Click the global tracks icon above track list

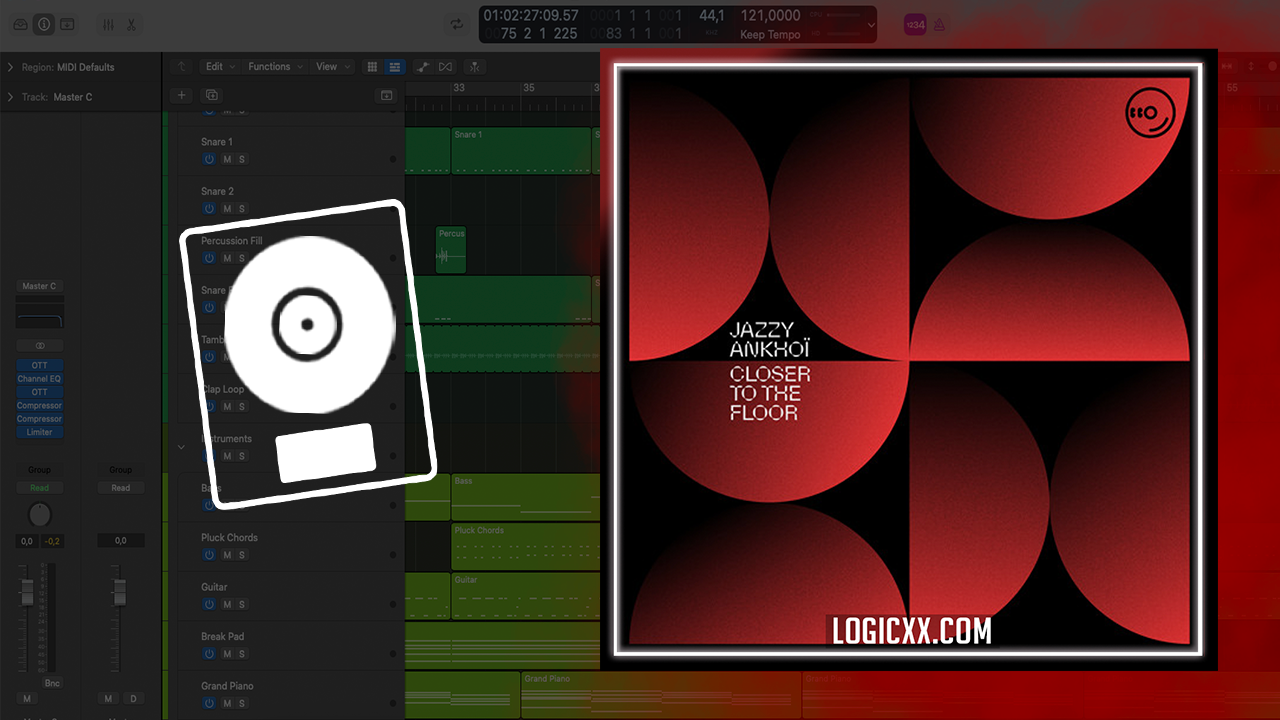coord(387,95)
